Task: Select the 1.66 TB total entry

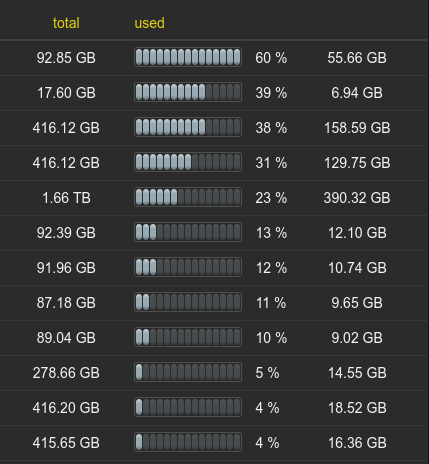Action: [x=66, y=198]
